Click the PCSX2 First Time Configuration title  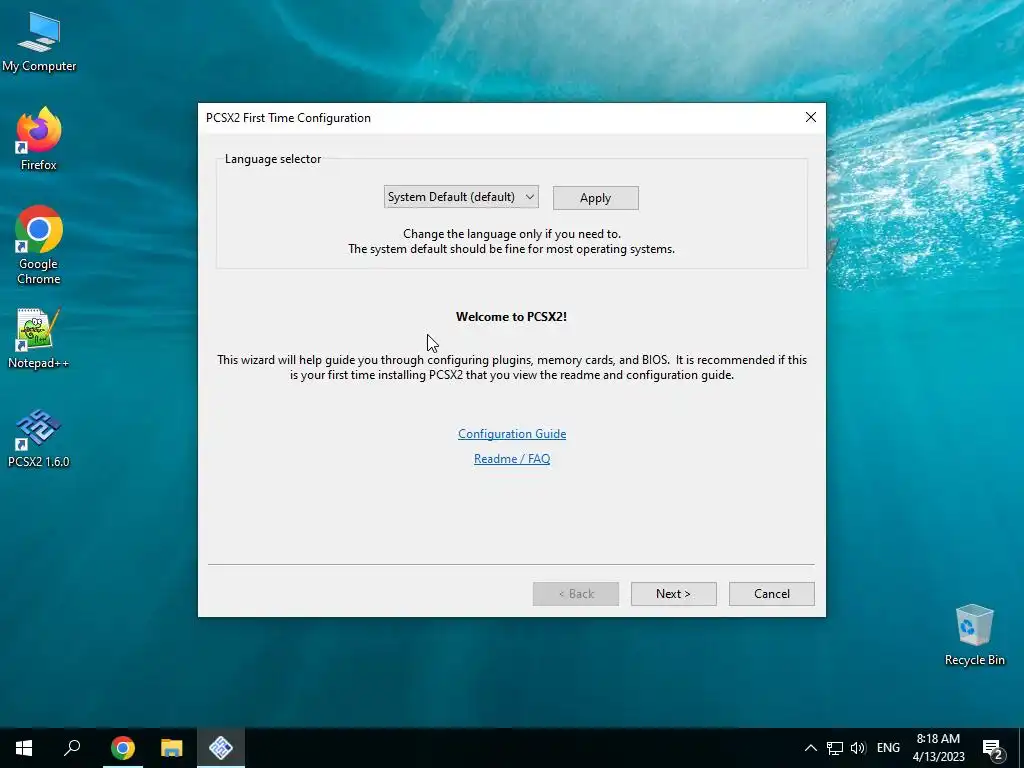tap(288, 118)
